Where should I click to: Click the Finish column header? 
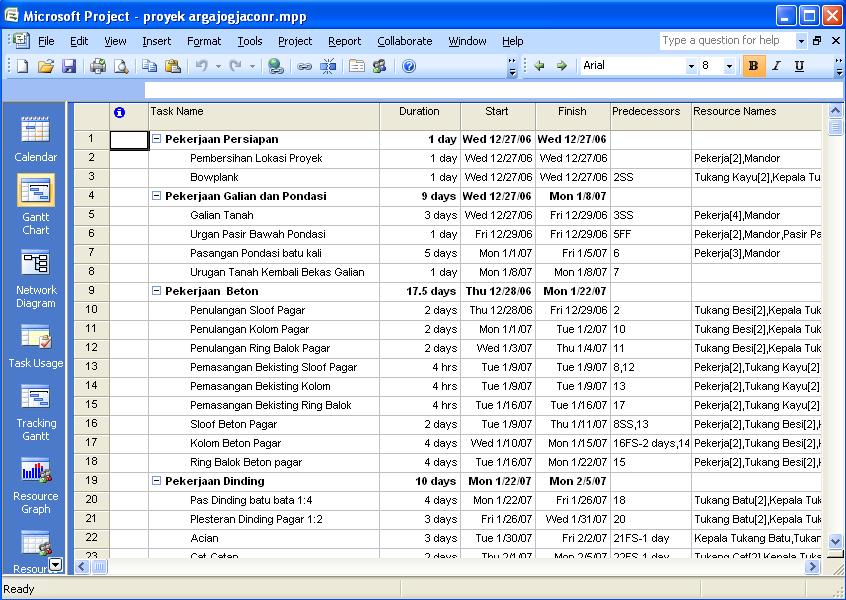pyautogui.click(x=572, y=115)
